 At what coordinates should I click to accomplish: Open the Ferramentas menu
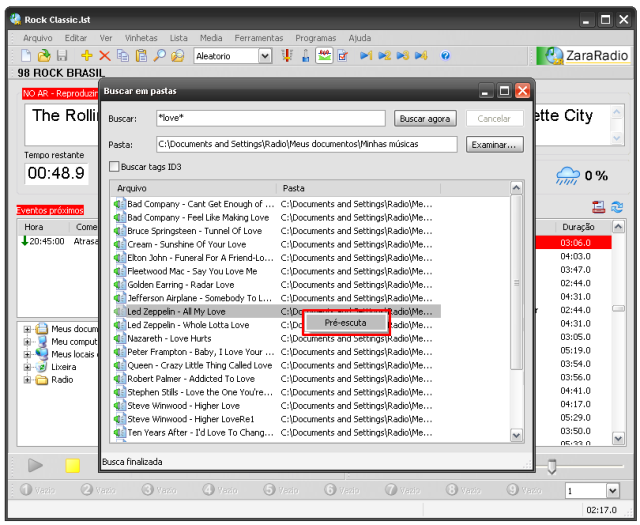click(x=259, y=38)
